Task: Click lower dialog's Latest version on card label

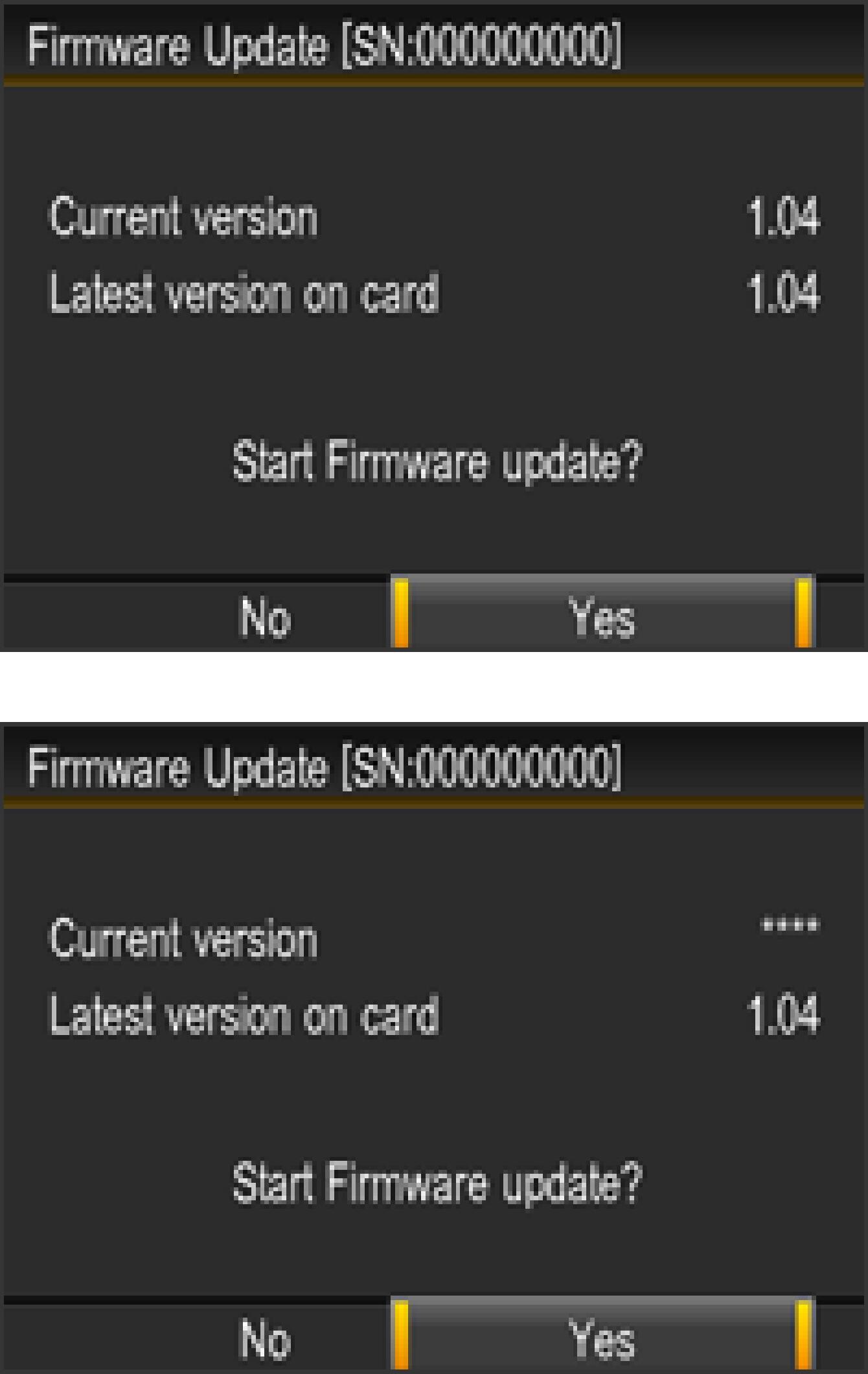Action: click(244, 1015)
